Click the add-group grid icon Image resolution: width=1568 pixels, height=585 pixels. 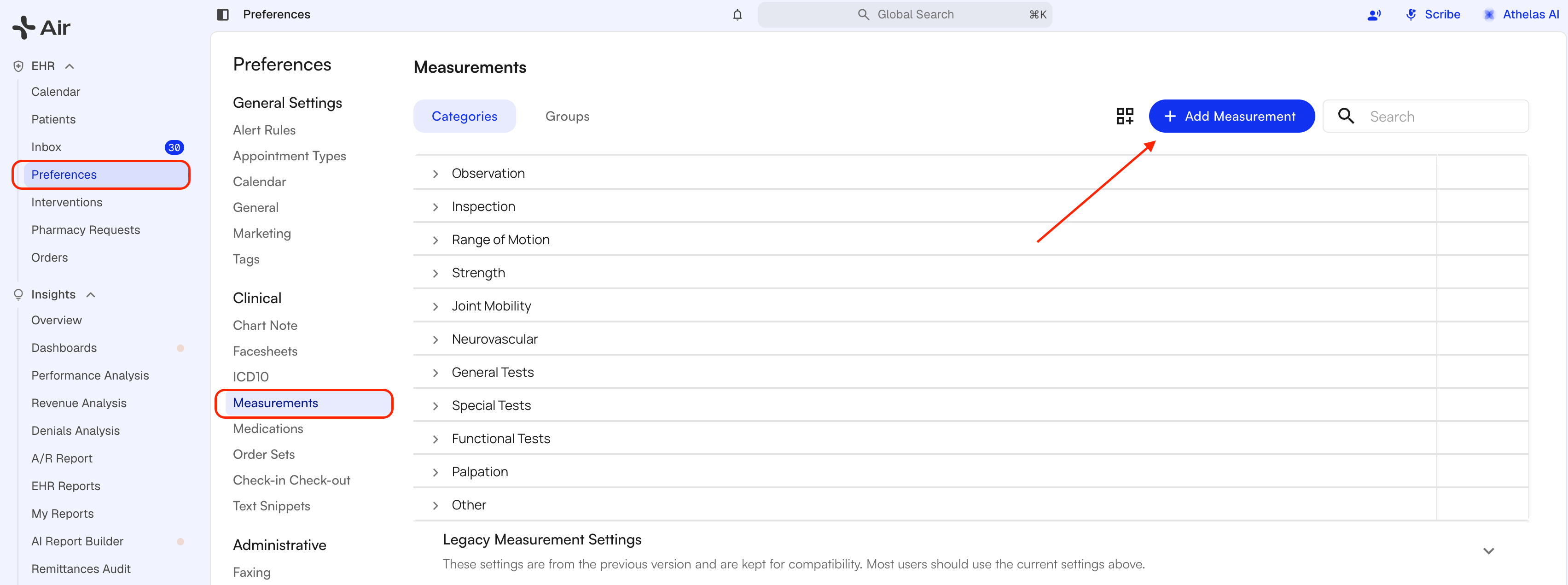point(1124,116)
